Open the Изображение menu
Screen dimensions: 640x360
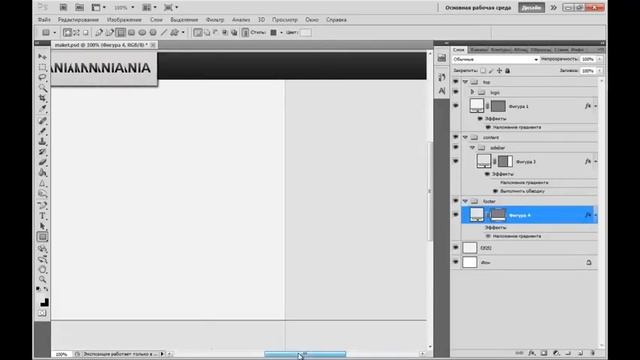coord(124,20)
